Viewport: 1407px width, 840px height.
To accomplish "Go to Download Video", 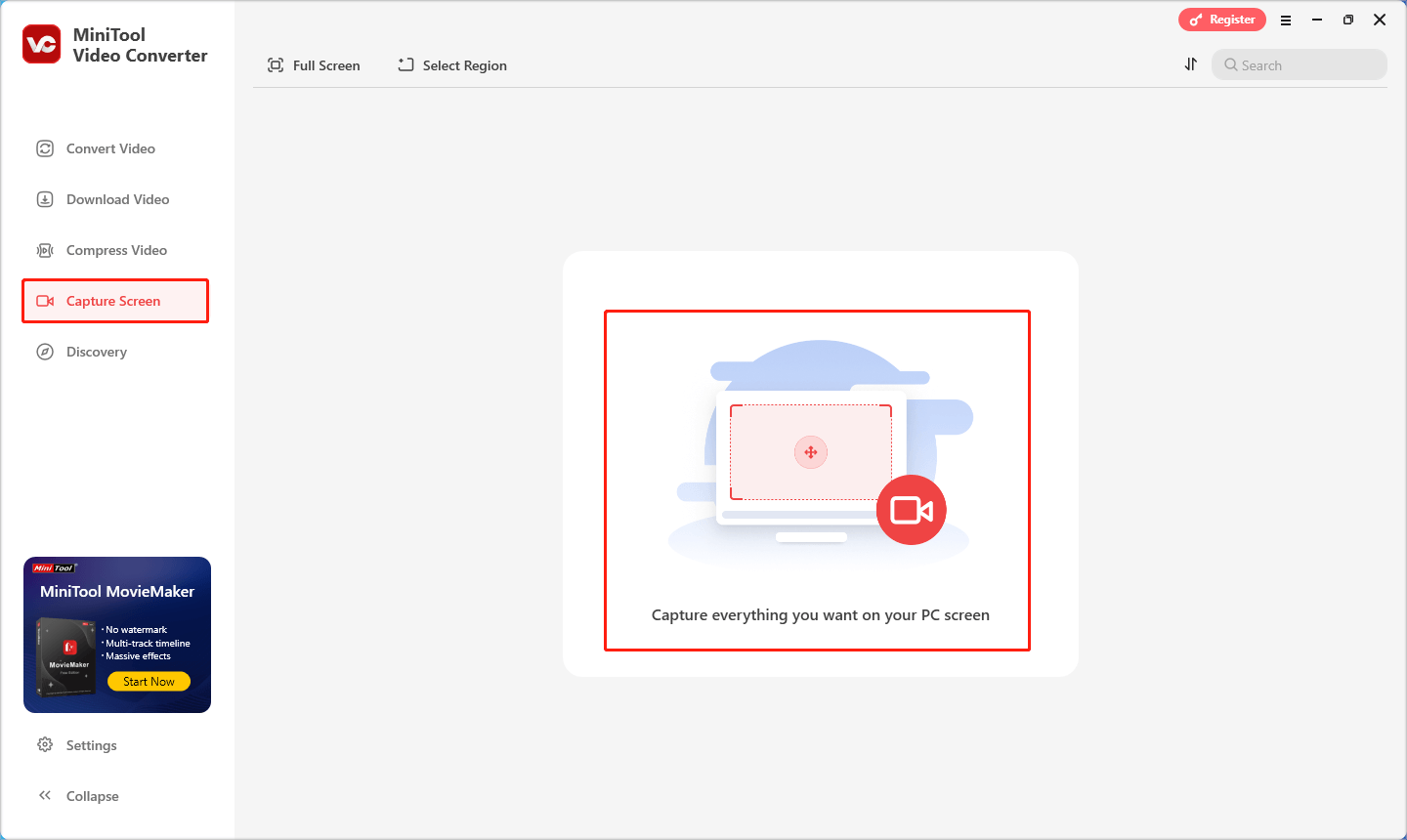I will coord(115,199).
